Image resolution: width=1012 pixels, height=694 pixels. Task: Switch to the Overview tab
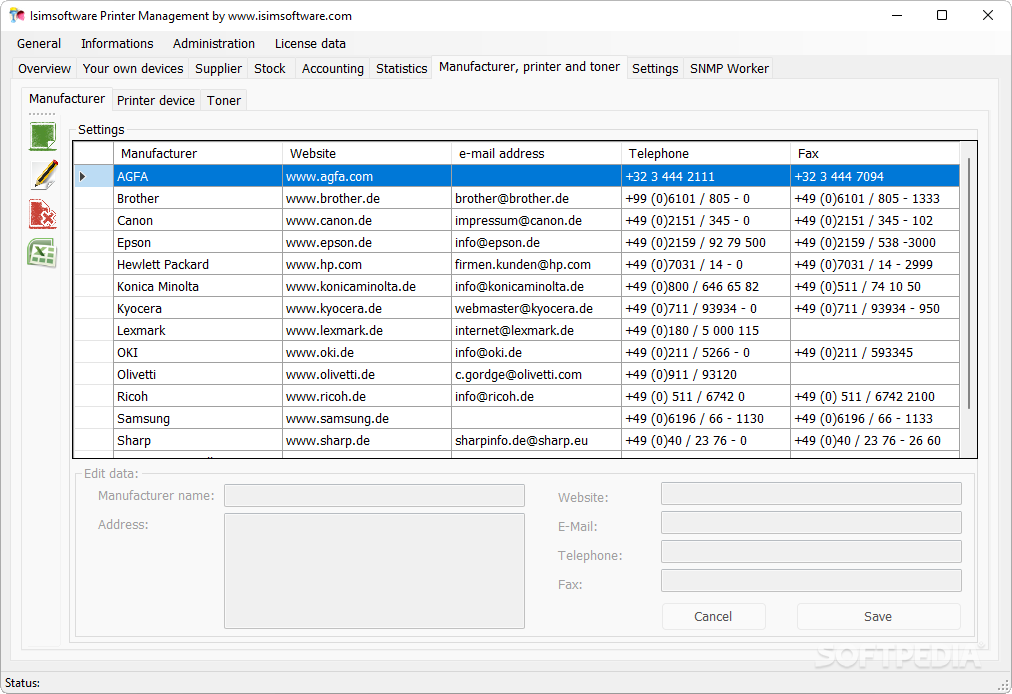[44, 68]
